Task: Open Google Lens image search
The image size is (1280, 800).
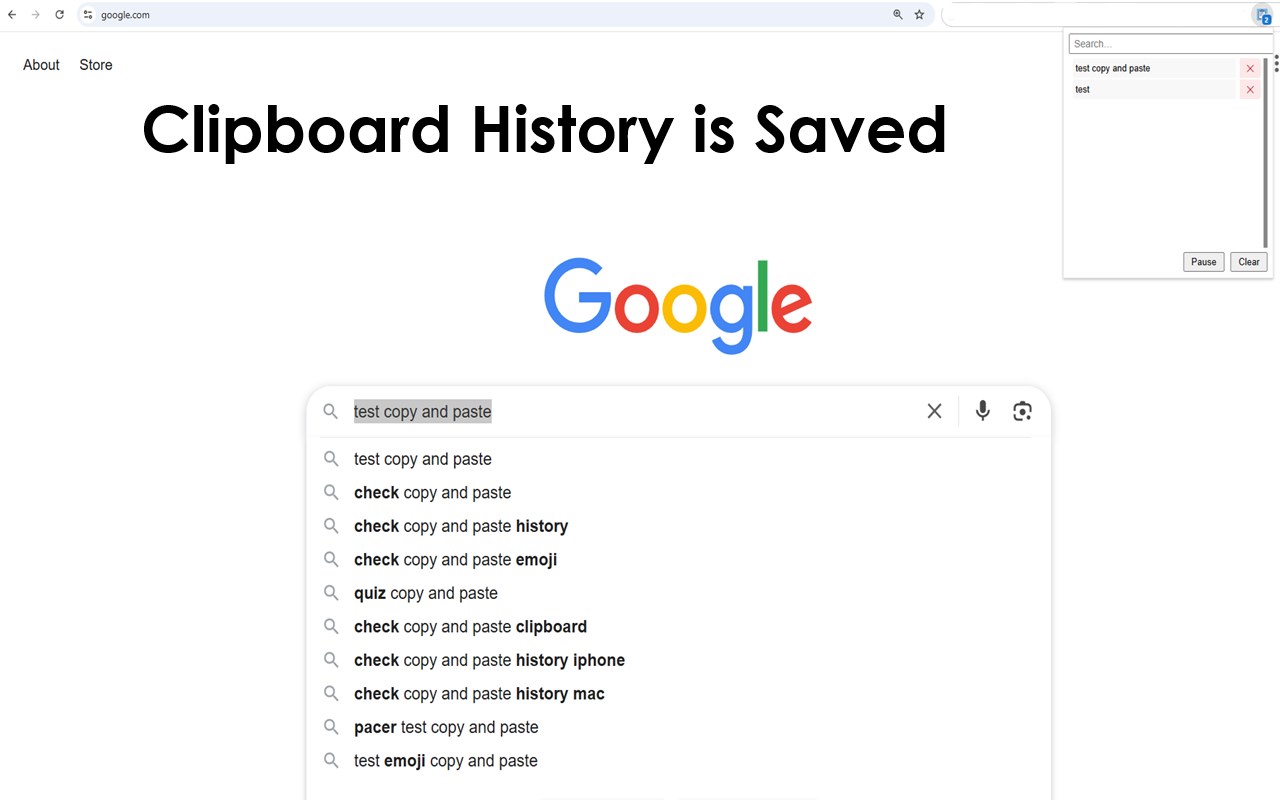Action: pos(1022,411)
